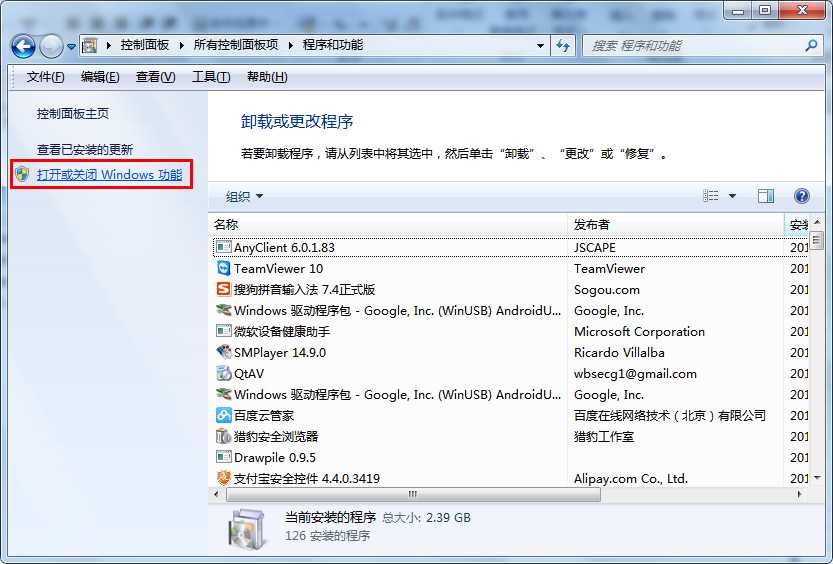Click the SMPlayer 14.9.0 icon
This screenshot has width=833, height=564.
tap(224, 352)
